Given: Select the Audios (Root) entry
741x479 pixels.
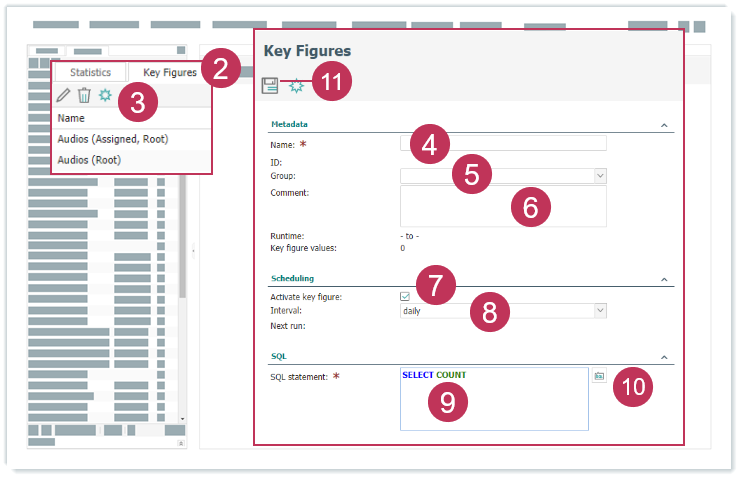Looking at the screenshot, I should coord(90,160).
